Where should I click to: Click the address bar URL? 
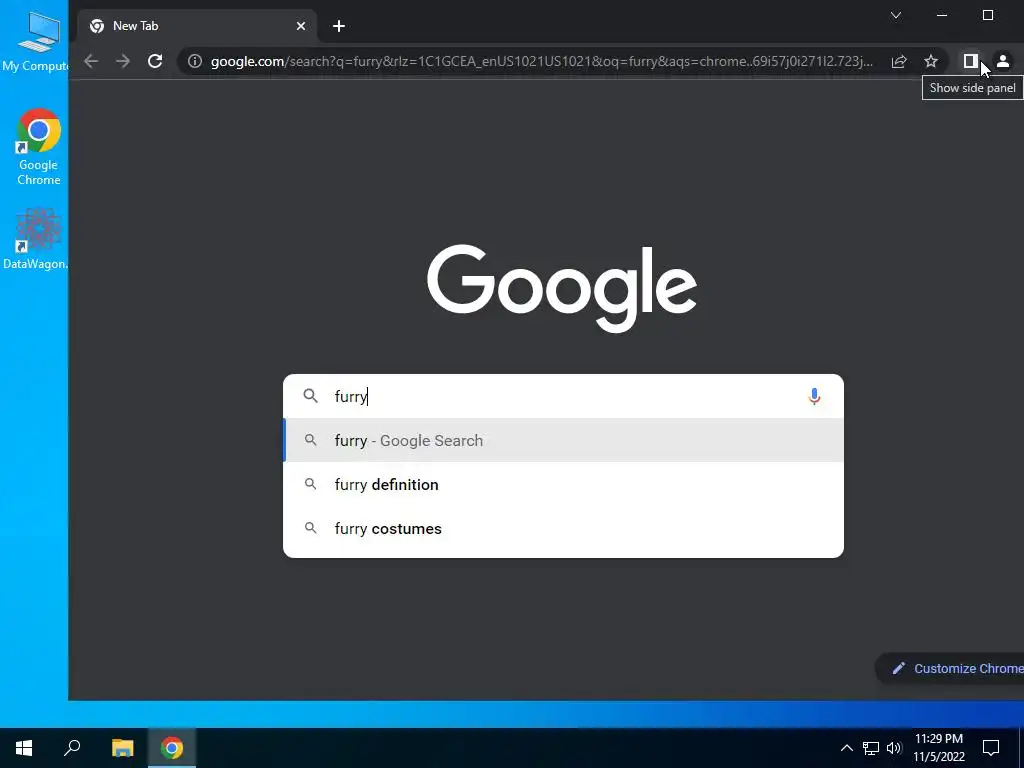point(541,61)
